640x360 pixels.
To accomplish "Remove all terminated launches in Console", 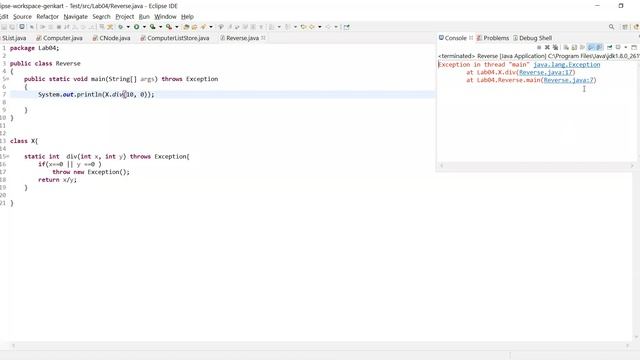I will pos(555,47).
